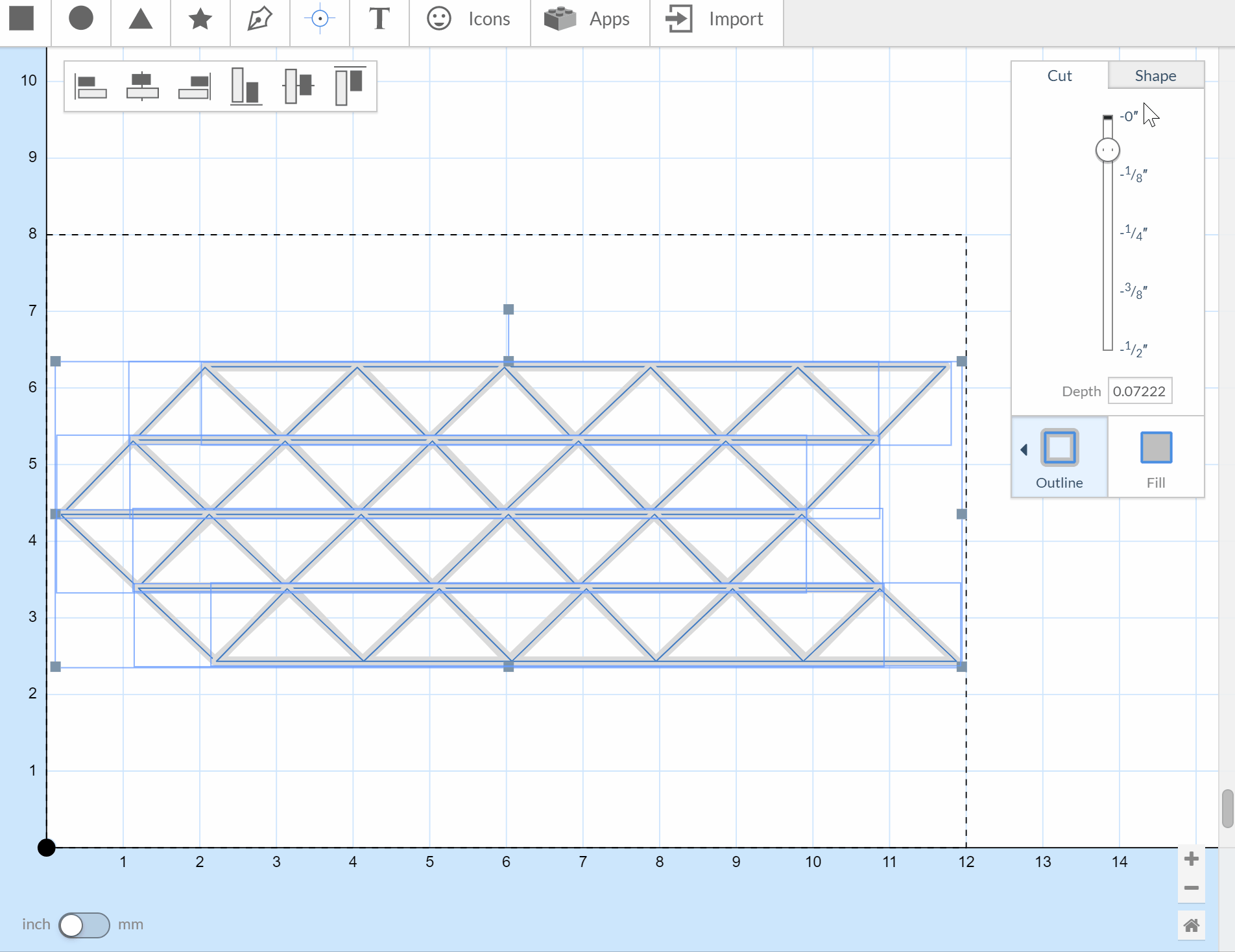Select the Outline cut type
The image size is (1235, 952).
click(1059, 457)
